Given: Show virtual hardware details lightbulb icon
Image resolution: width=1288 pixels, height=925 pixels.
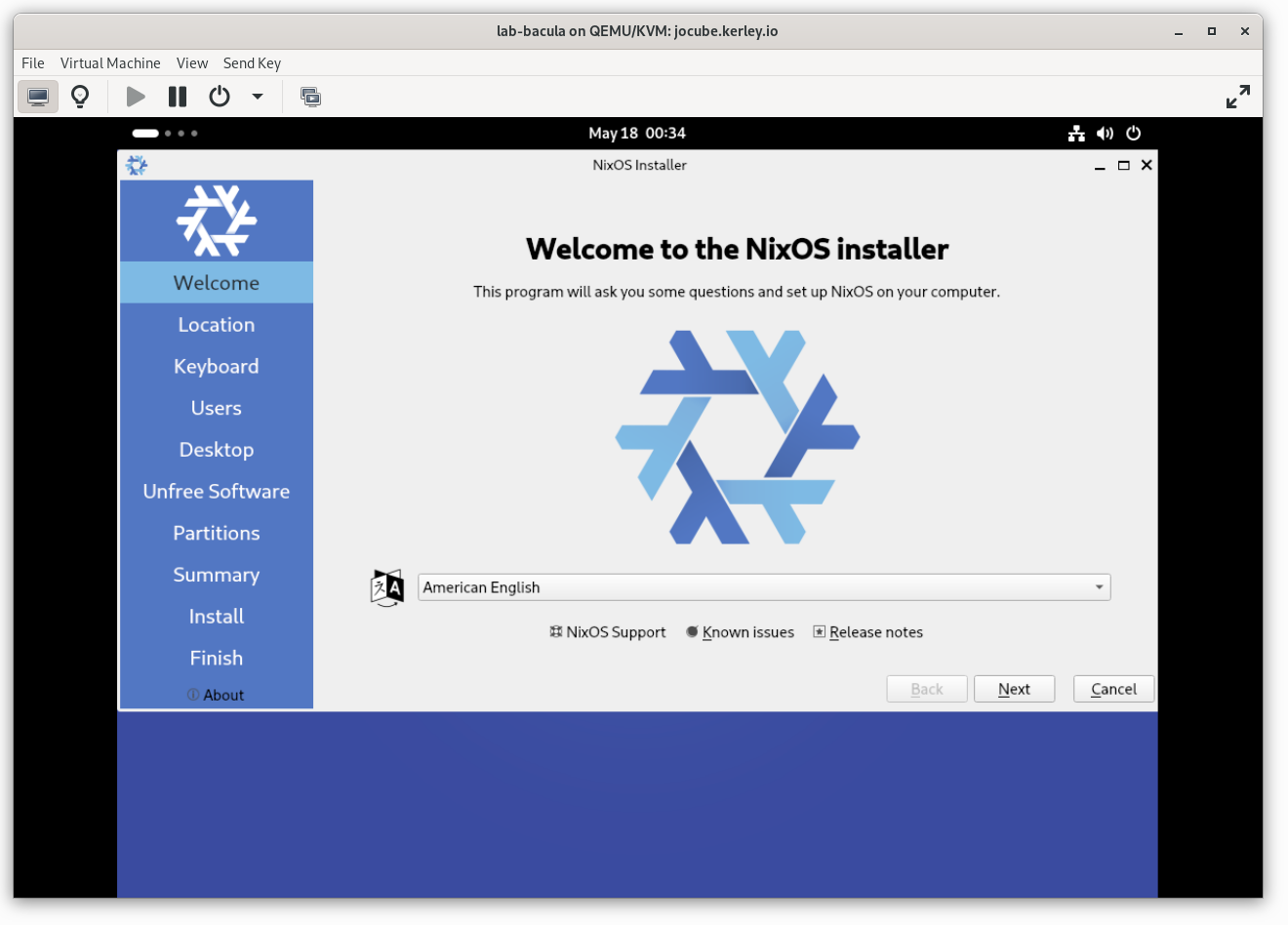Looking at the screenshot, I should point(80,97).
